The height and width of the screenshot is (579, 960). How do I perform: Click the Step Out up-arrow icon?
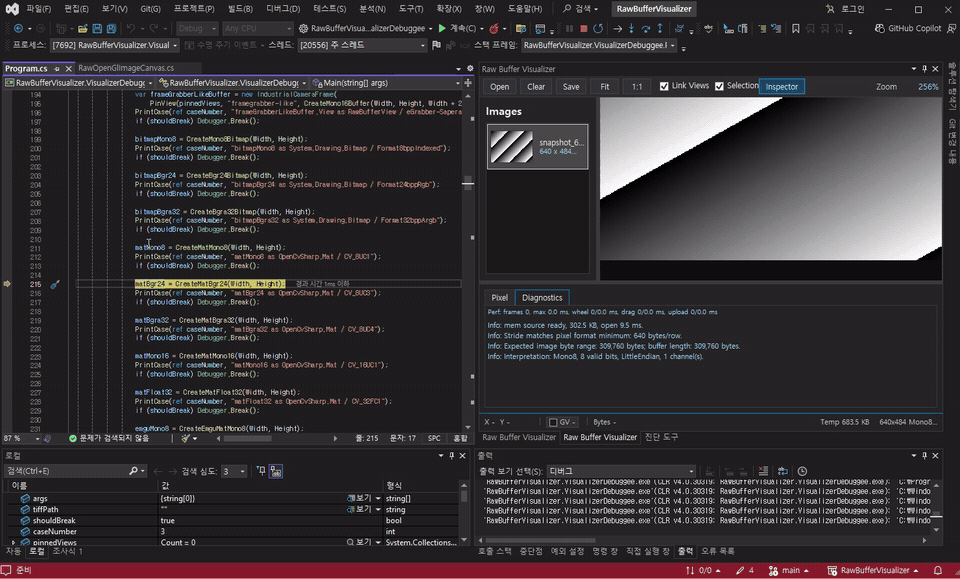pyautogui.click(x=659, y=29)
